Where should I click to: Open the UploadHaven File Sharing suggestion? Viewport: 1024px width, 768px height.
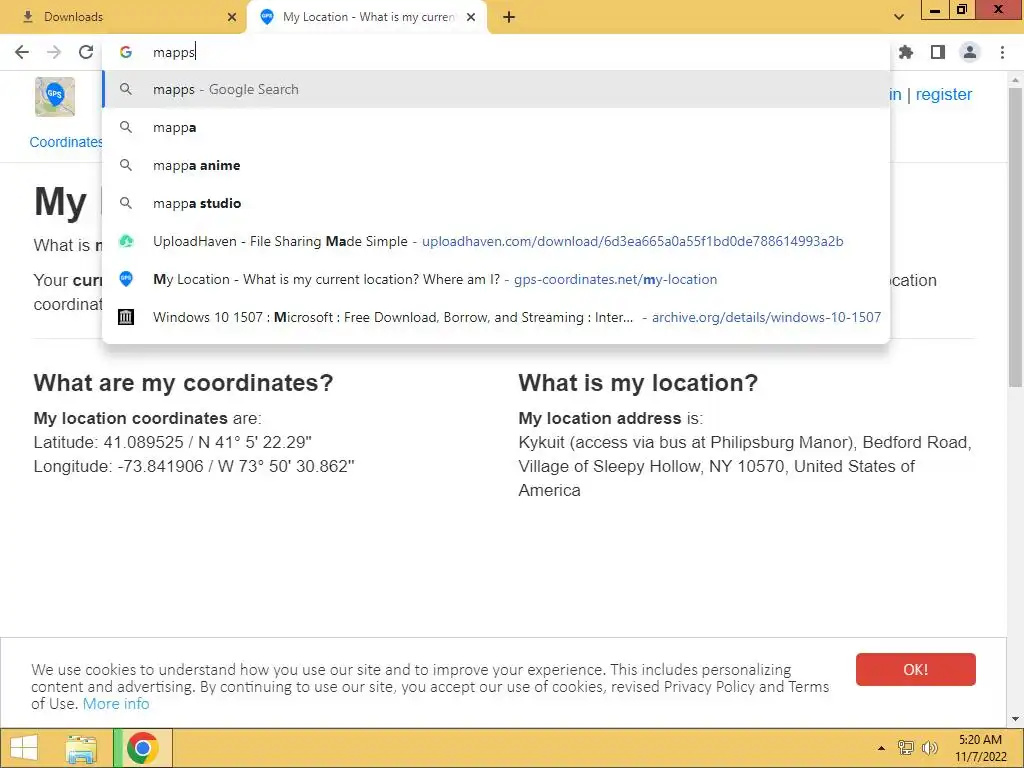coord(496,241)
